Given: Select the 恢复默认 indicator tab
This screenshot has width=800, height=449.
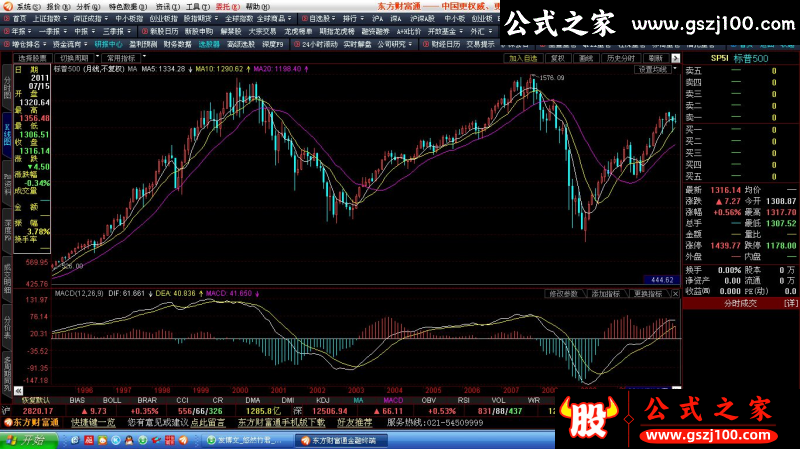Looking at the screenshot, I should click(36, 400).
